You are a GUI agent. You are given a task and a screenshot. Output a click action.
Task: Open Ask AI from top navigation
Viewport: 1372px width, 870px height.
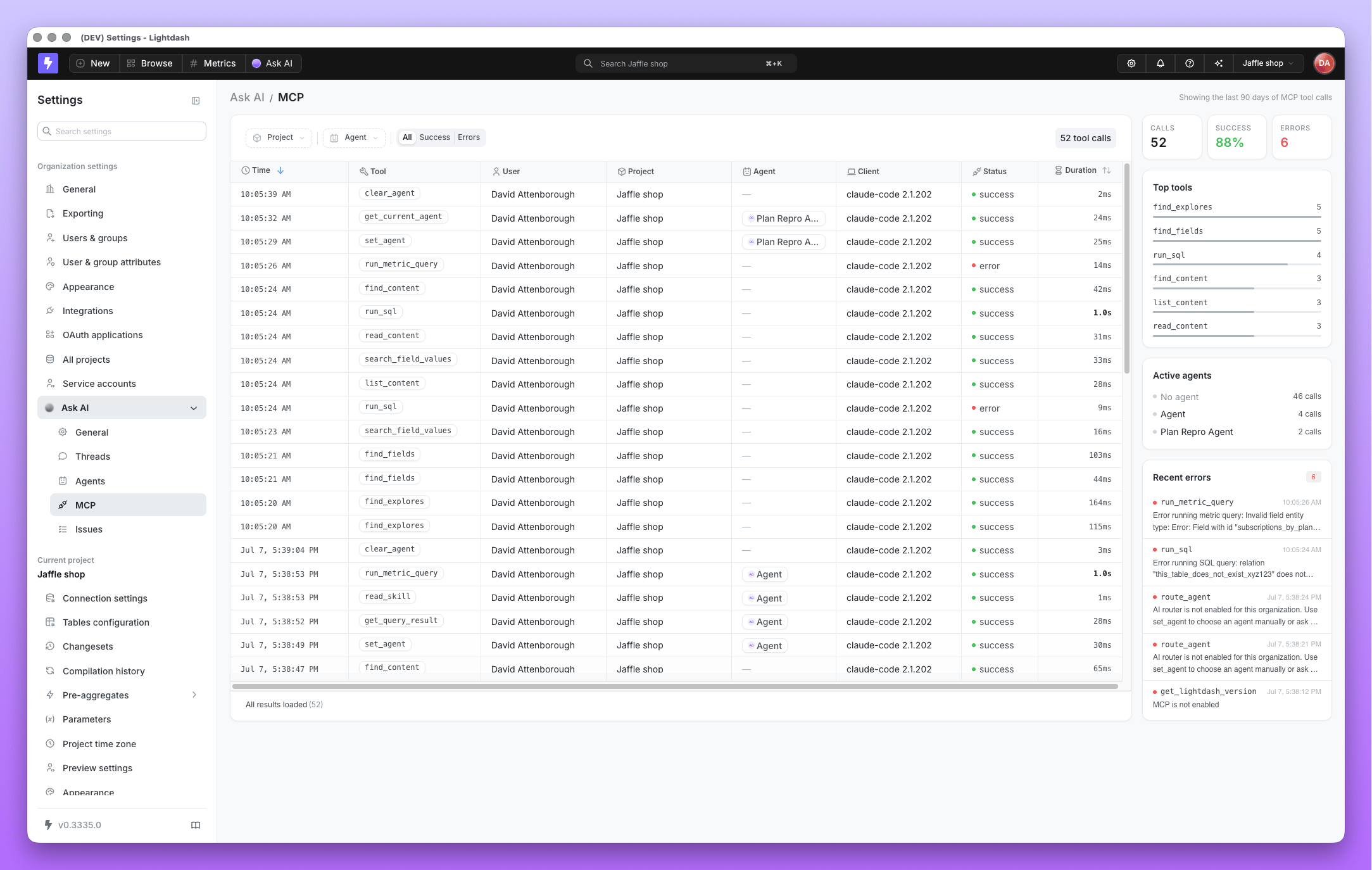[x=273, y=63]
